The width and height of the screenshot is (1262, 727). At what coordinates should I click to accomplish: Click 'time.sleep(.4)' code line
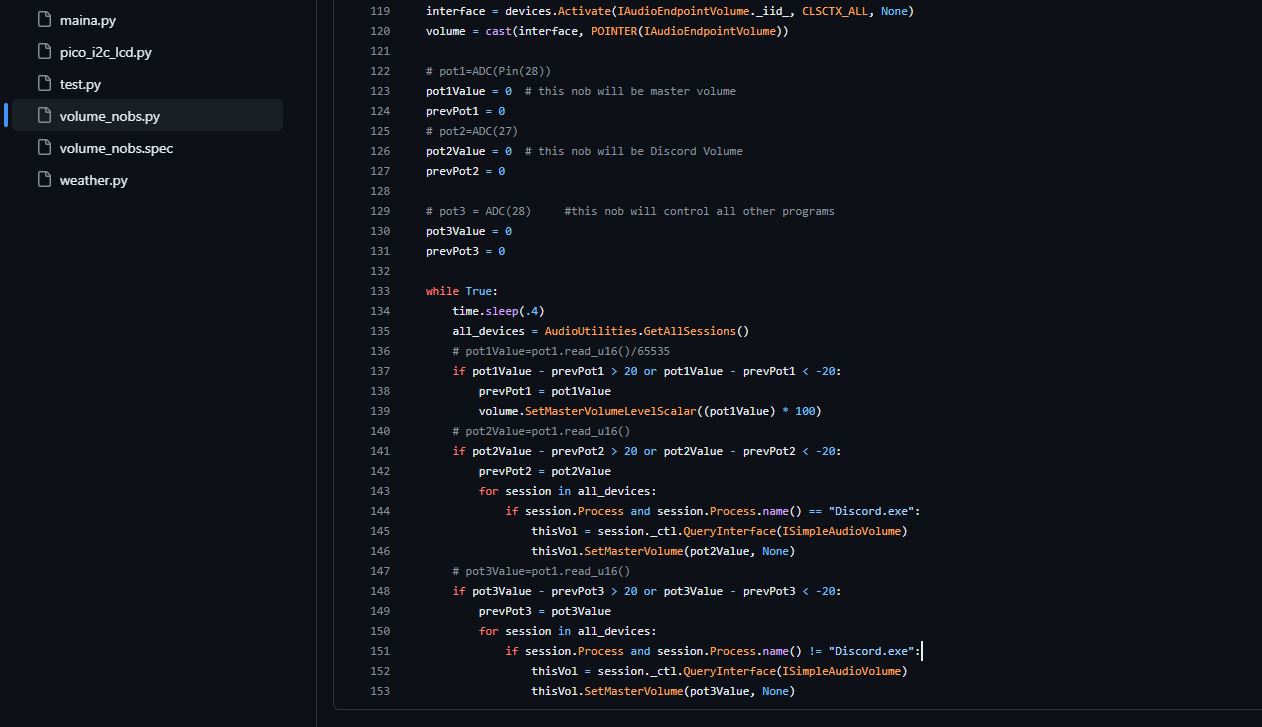[498, 311]
